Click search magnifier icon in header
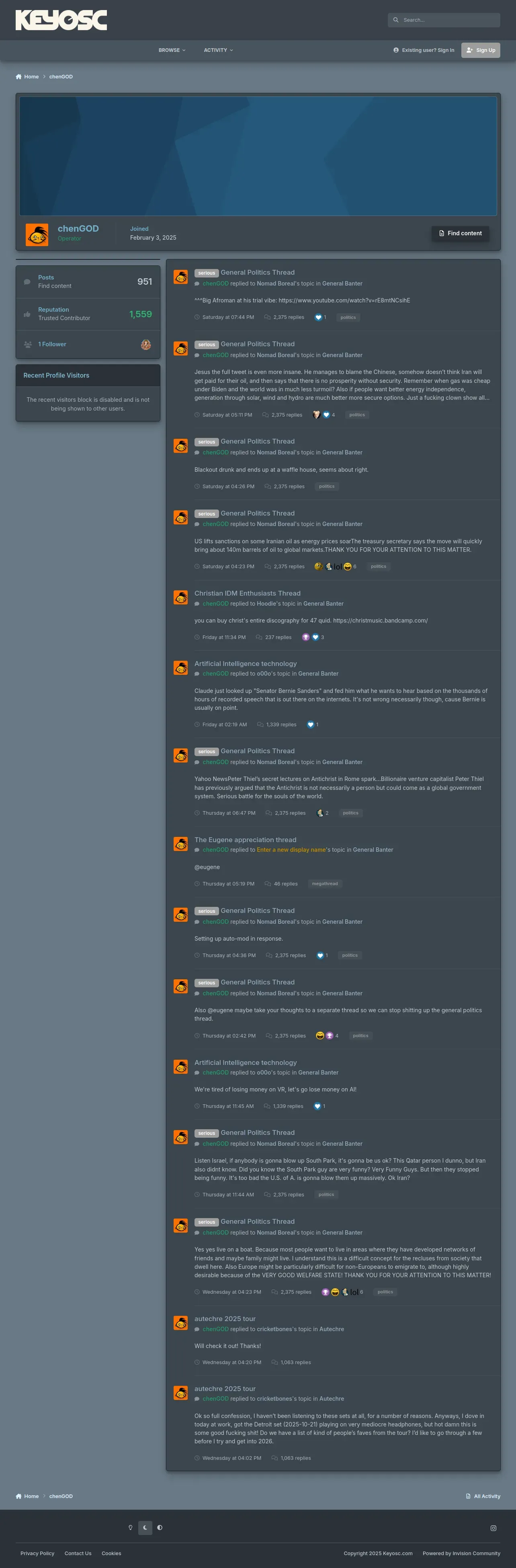The width and height of the screenshot is (516, 1568). click(396, 20)
